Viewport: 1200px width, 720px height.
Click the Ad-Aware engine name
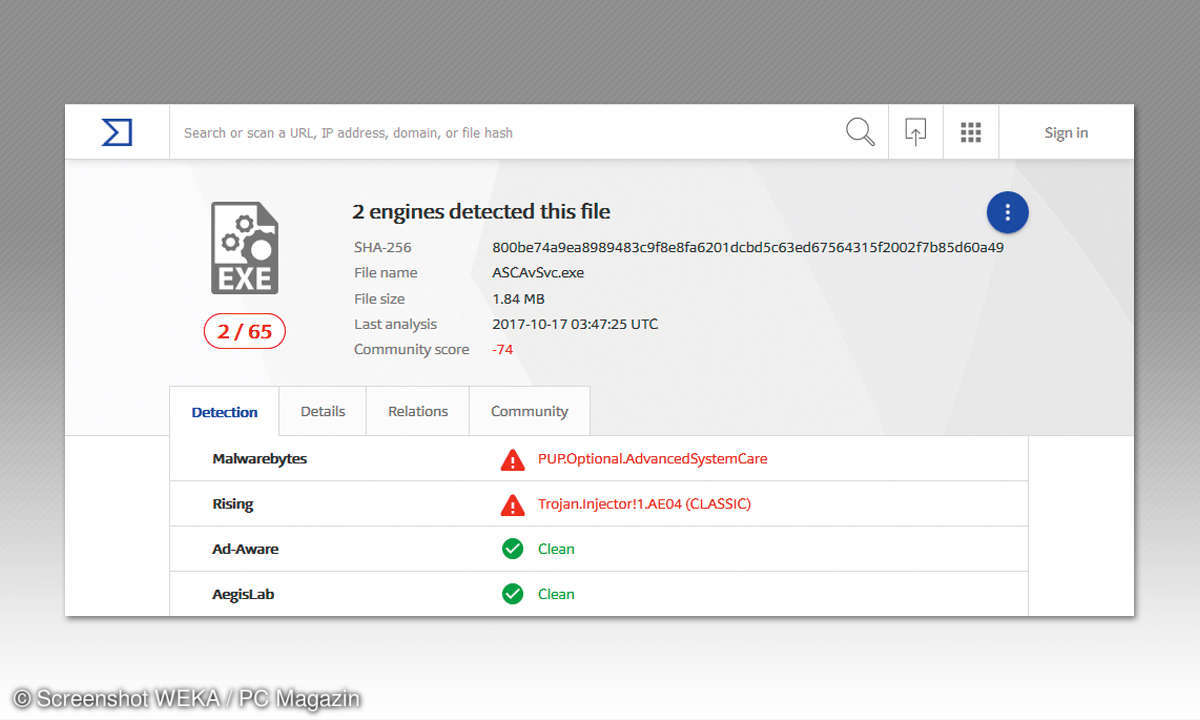pos(245,549)
